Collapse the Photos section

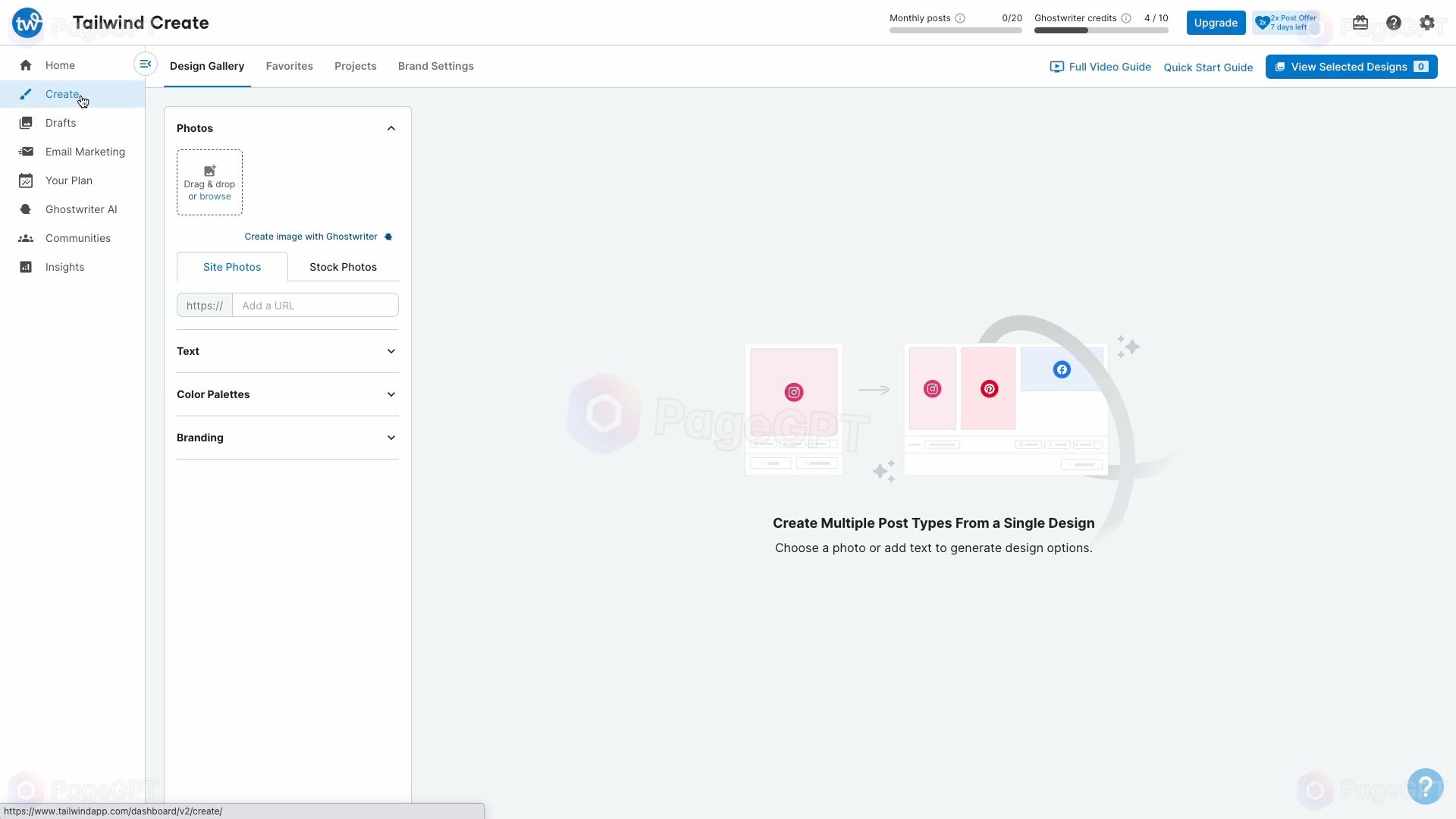tap(391, 128)
